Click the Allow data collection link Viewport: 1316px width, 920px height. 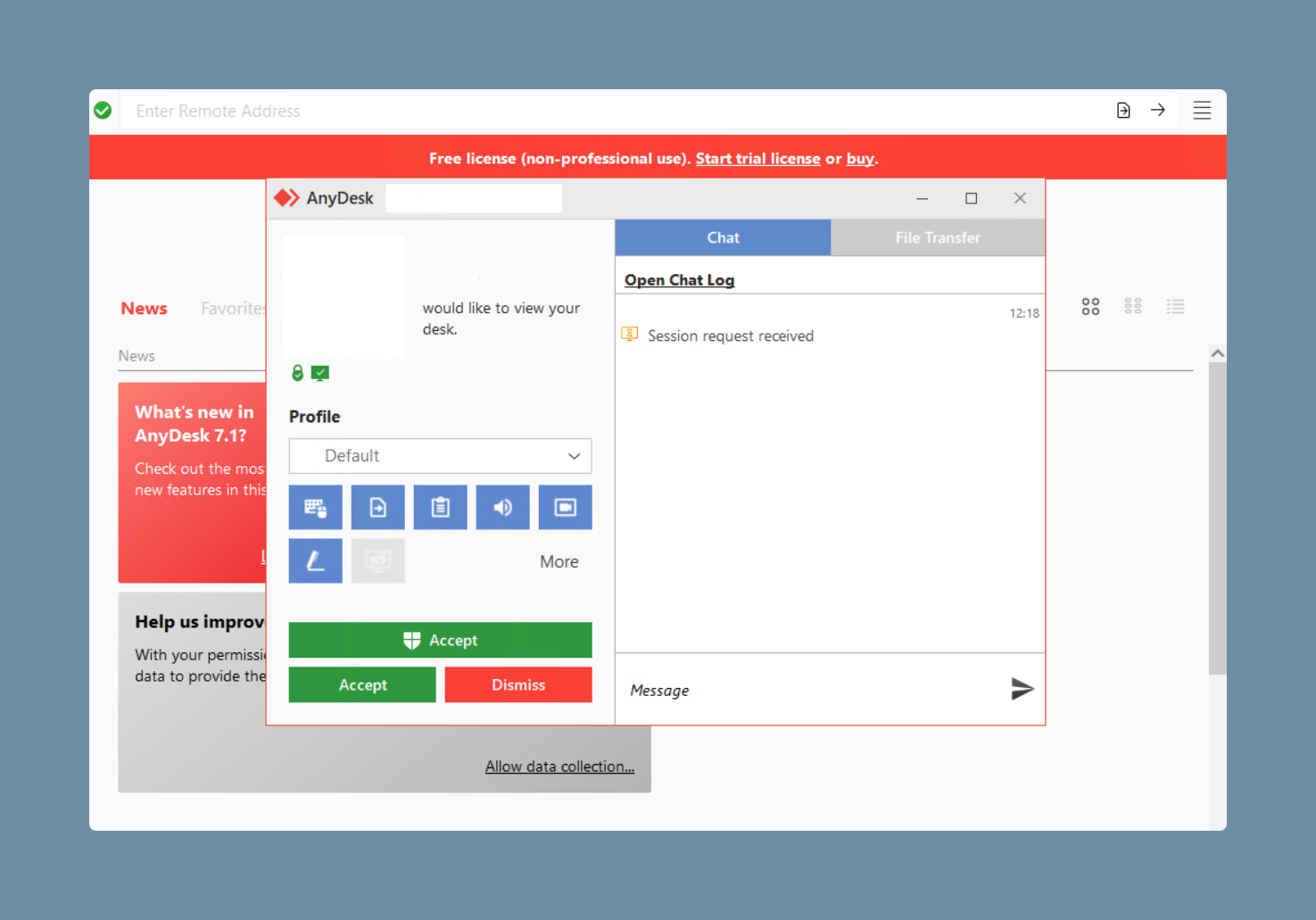pos(559,767)
